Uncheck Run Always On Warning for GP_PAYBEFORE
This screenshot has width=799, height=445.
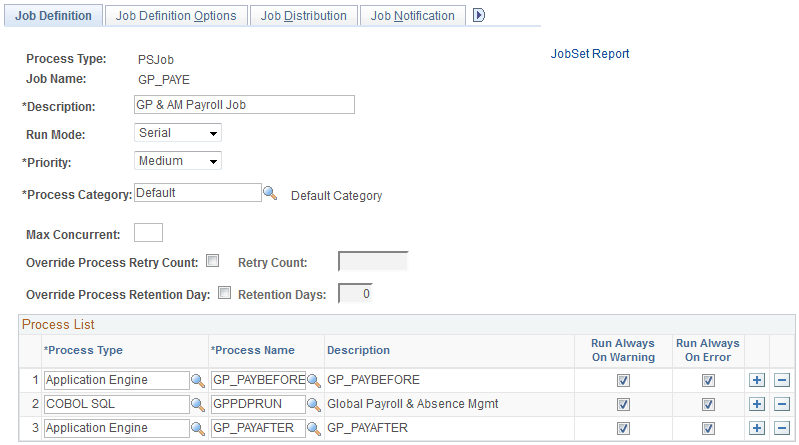coord(623,380)
